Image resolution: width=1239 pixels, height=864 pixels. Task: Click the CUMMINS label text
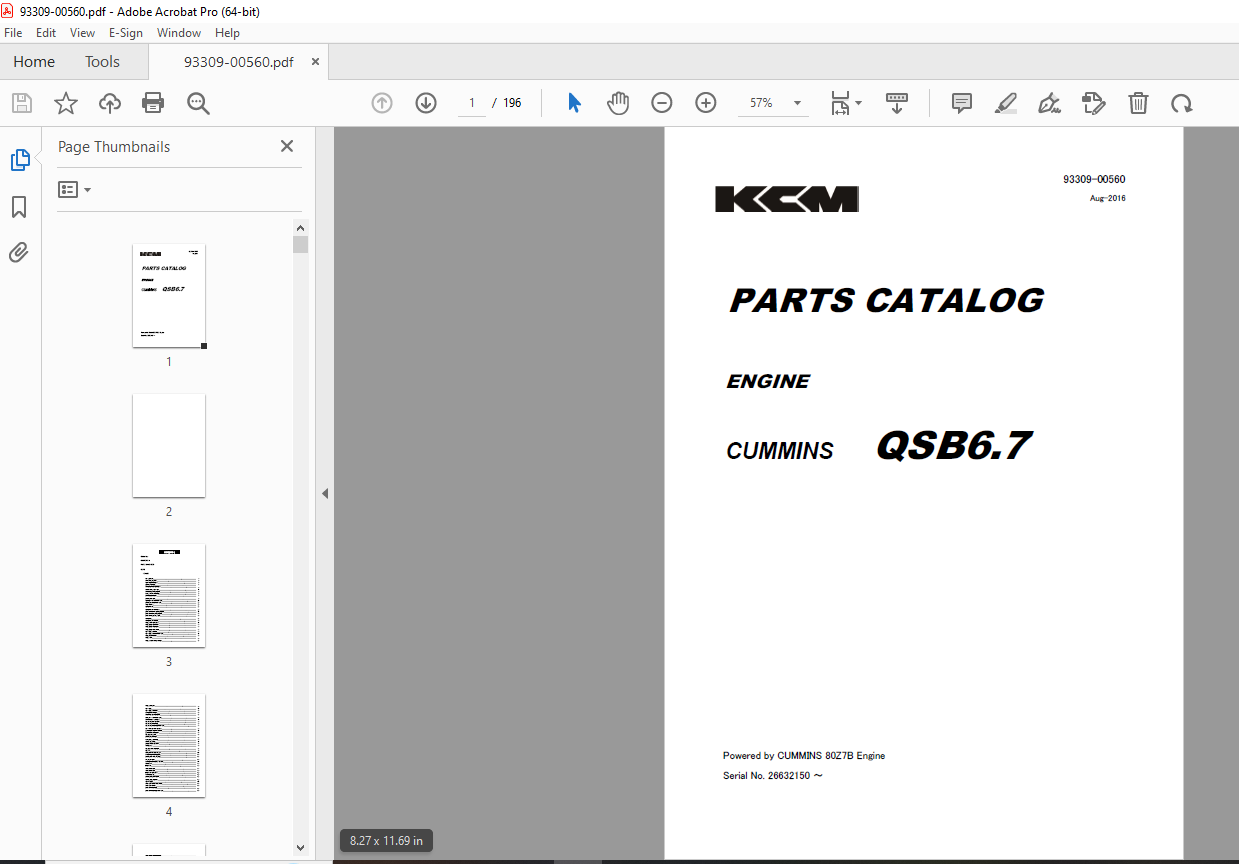click(x=780, y=451)
